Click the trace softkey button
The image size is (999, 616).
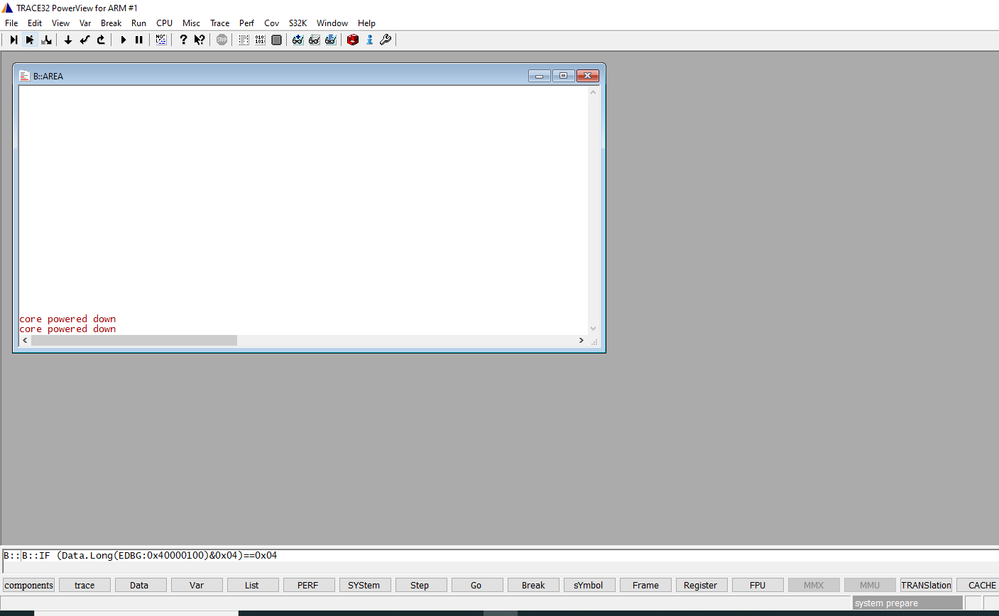coord(85,585)
